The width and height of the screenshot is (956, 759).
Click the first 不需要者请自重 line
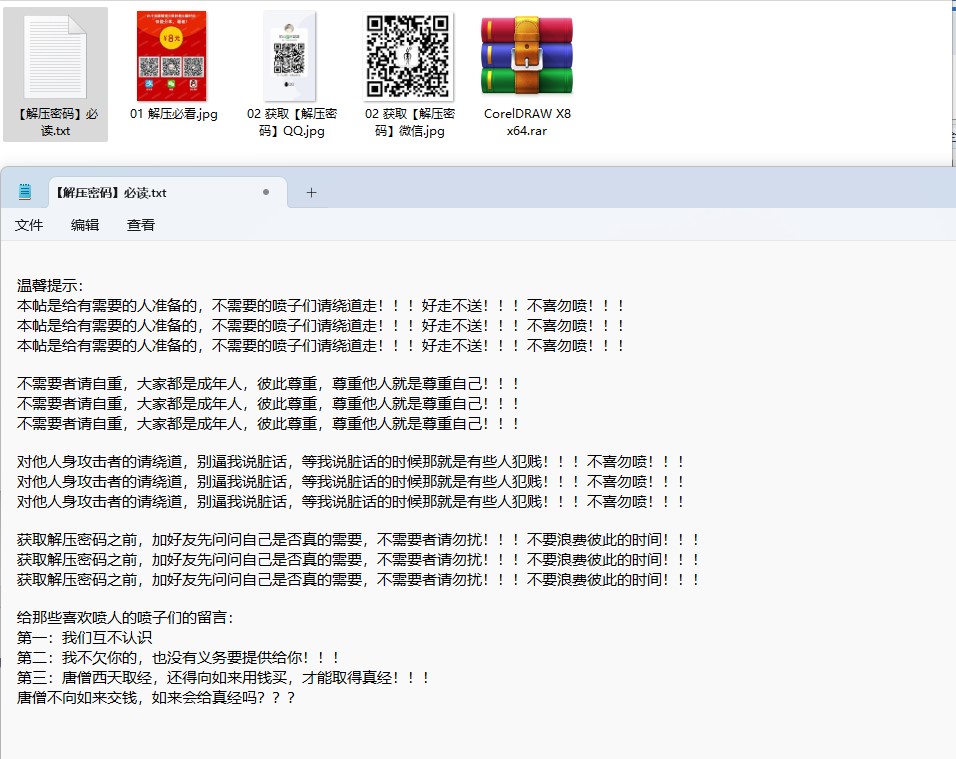268,383
